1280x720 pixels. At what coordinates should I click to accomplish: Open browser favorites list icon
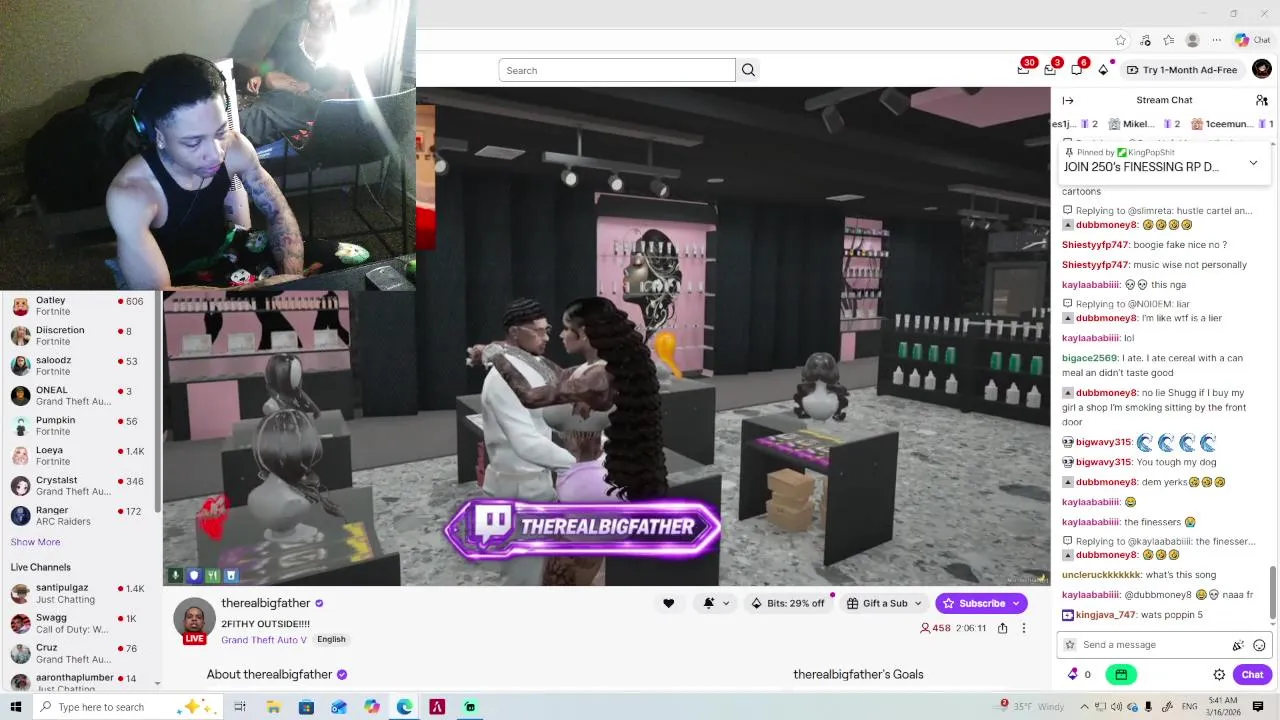pos(1168,40)
